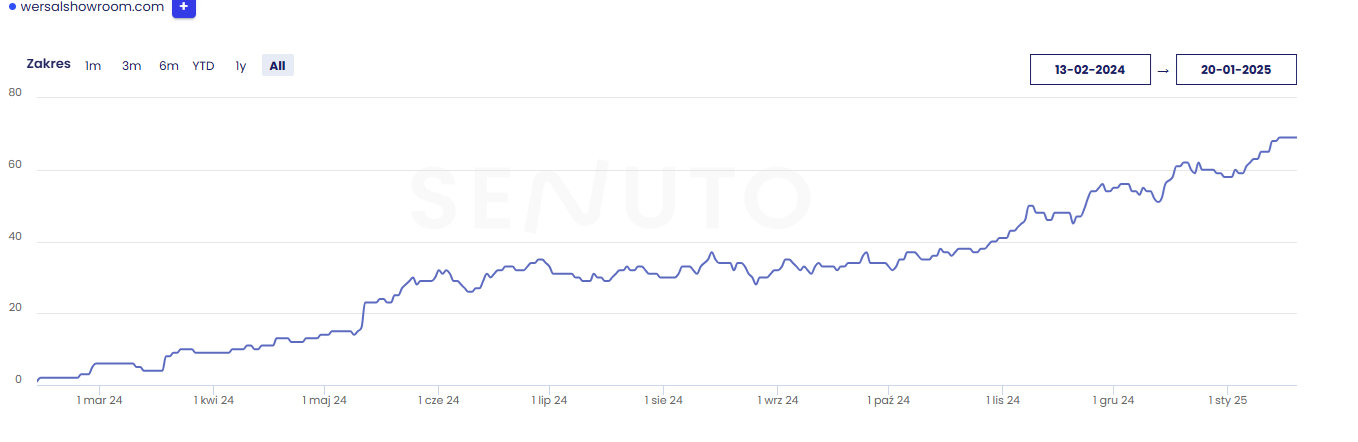Screen dimensions: 1358x442
Task: Click the 1 wrz 24 axis label
Action: pyautogui.click(x=776, y=401)
